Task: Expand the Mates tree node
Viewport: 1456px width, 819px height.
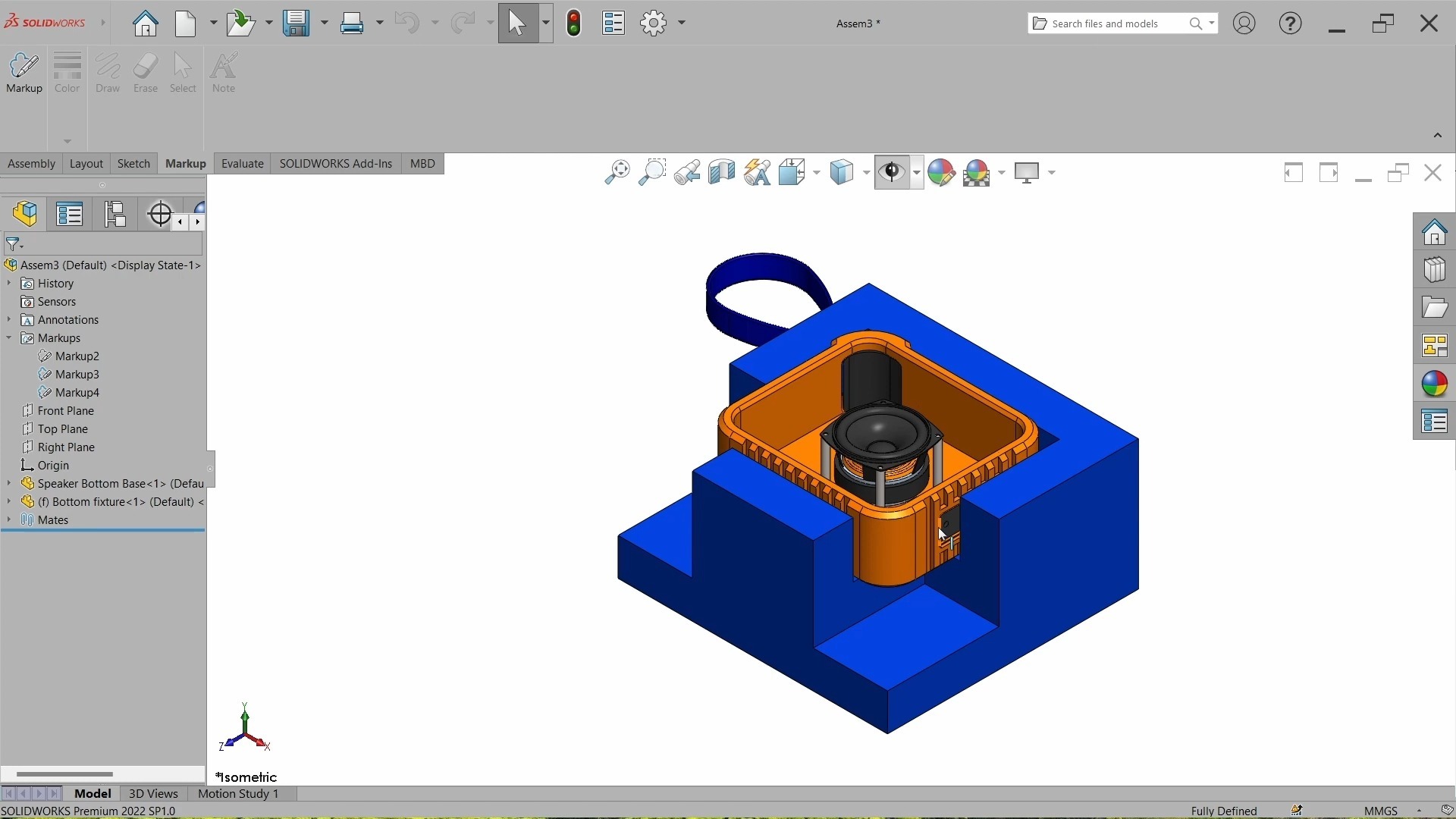Action: pos(9,520)
